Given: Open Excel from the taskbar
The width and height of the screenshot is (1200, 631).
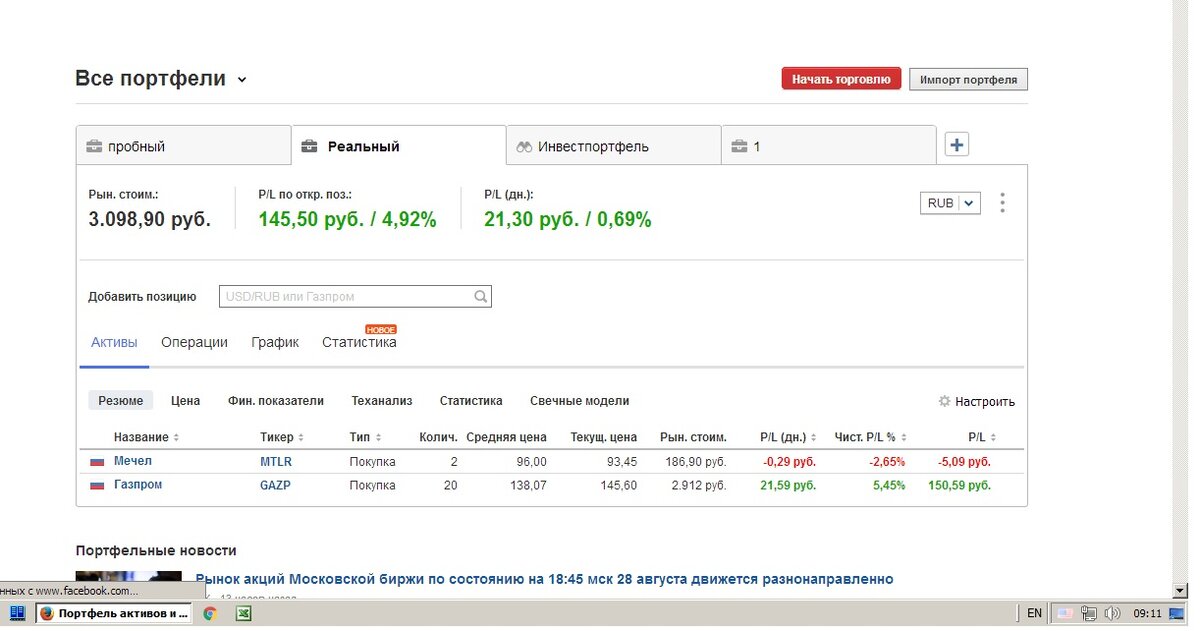Looking at the screenshot, I should [243, 613].
